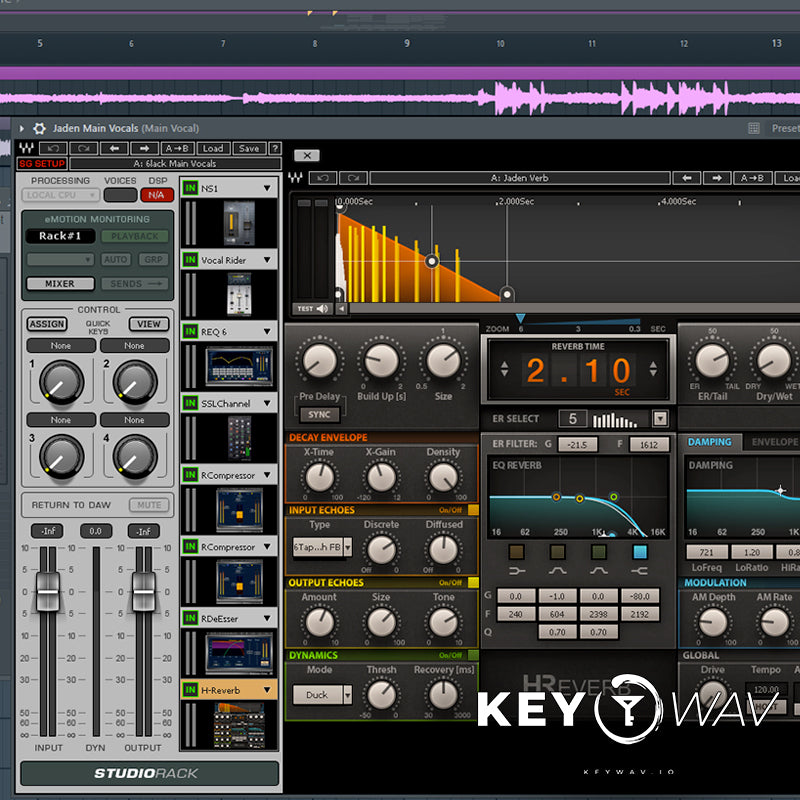Redo in H-Reverb toolbar

[353, 178]
